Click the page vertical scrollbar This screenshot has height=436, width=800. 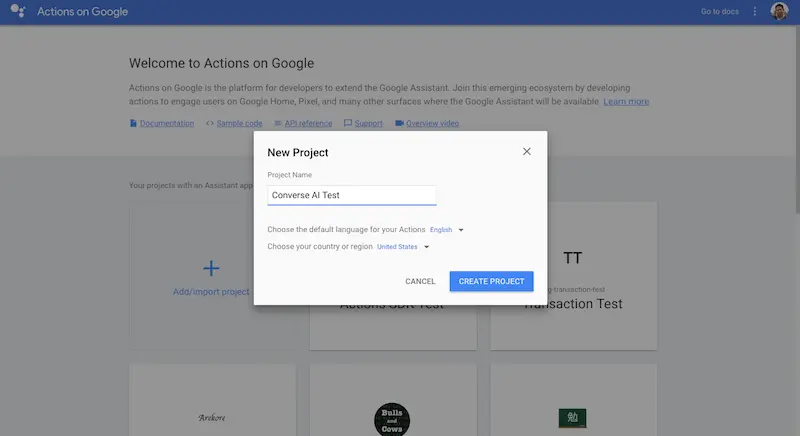[797, 119]
